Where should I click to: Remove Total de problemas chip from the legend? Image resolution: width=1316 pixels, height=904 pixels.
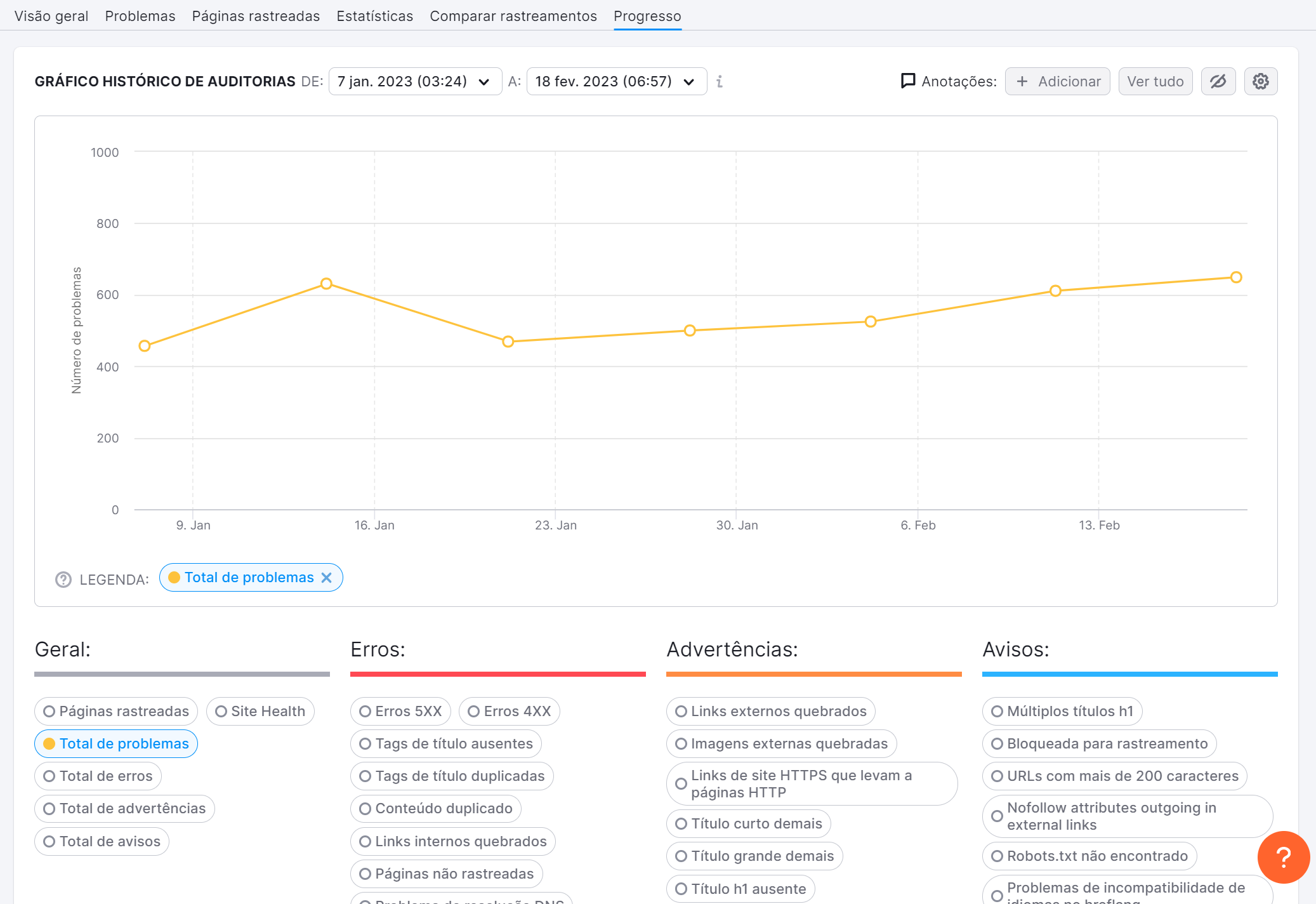(327, 578)
